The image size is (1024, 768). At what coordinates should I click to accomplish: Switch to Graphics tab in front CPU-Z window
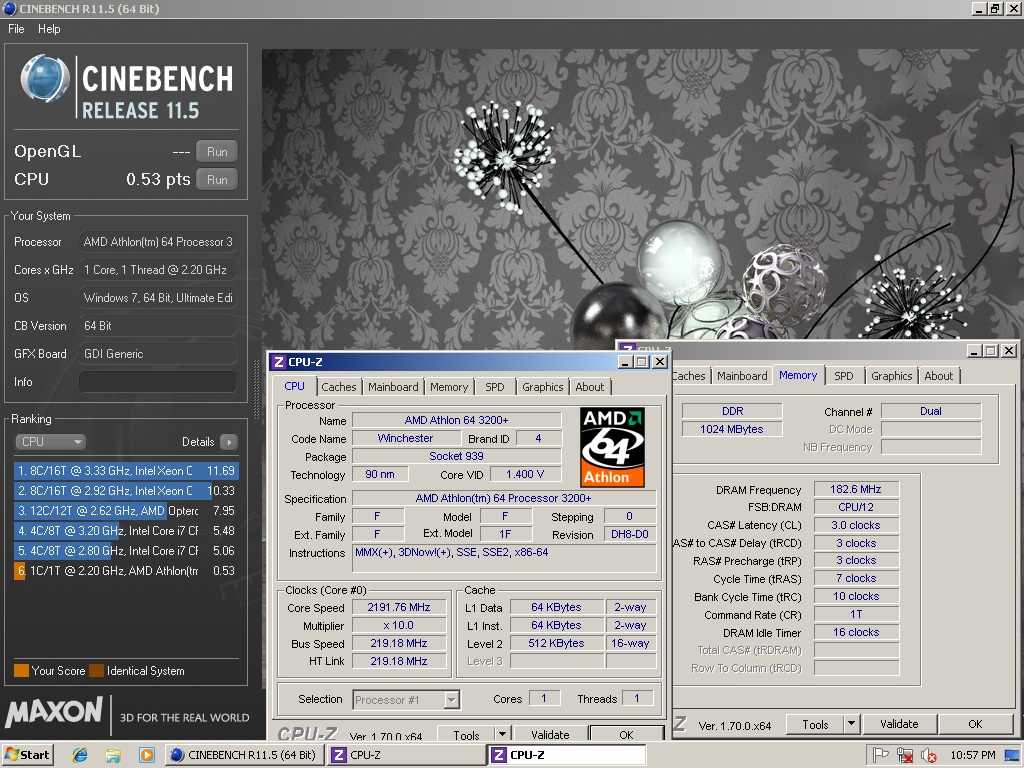tap(542, 387)
